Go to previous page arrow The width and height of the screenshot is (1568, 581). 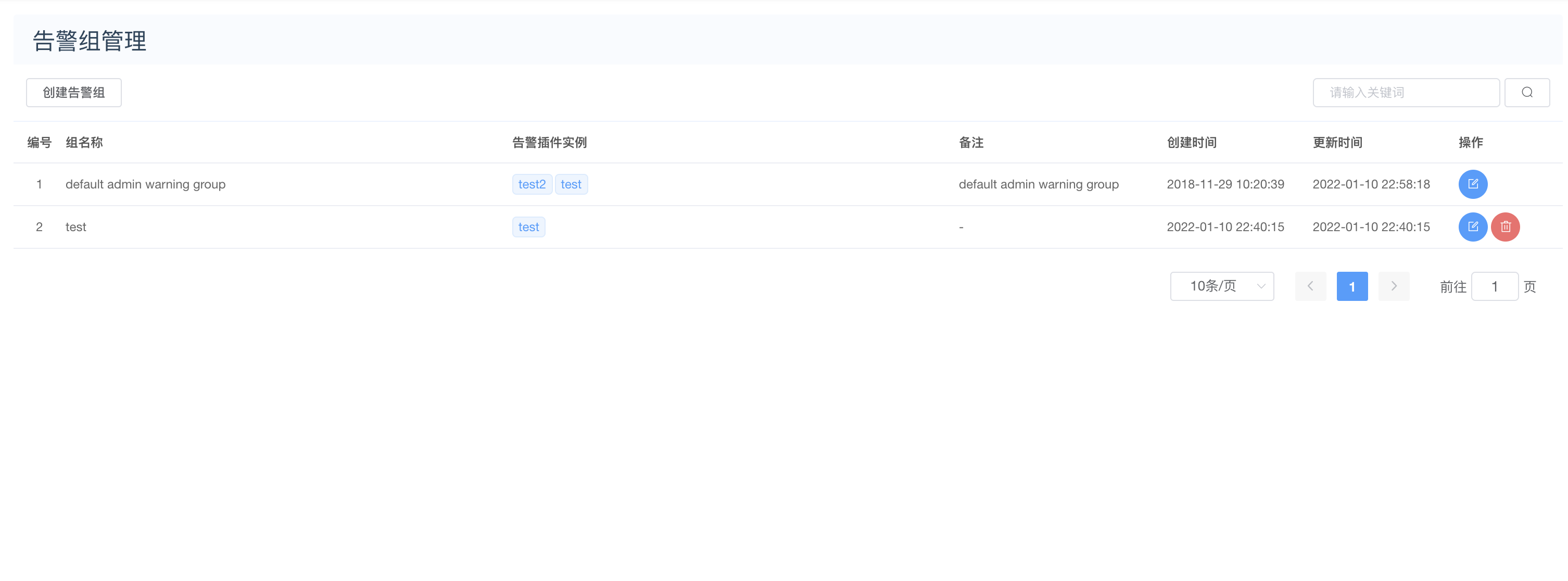(1310, 286)
